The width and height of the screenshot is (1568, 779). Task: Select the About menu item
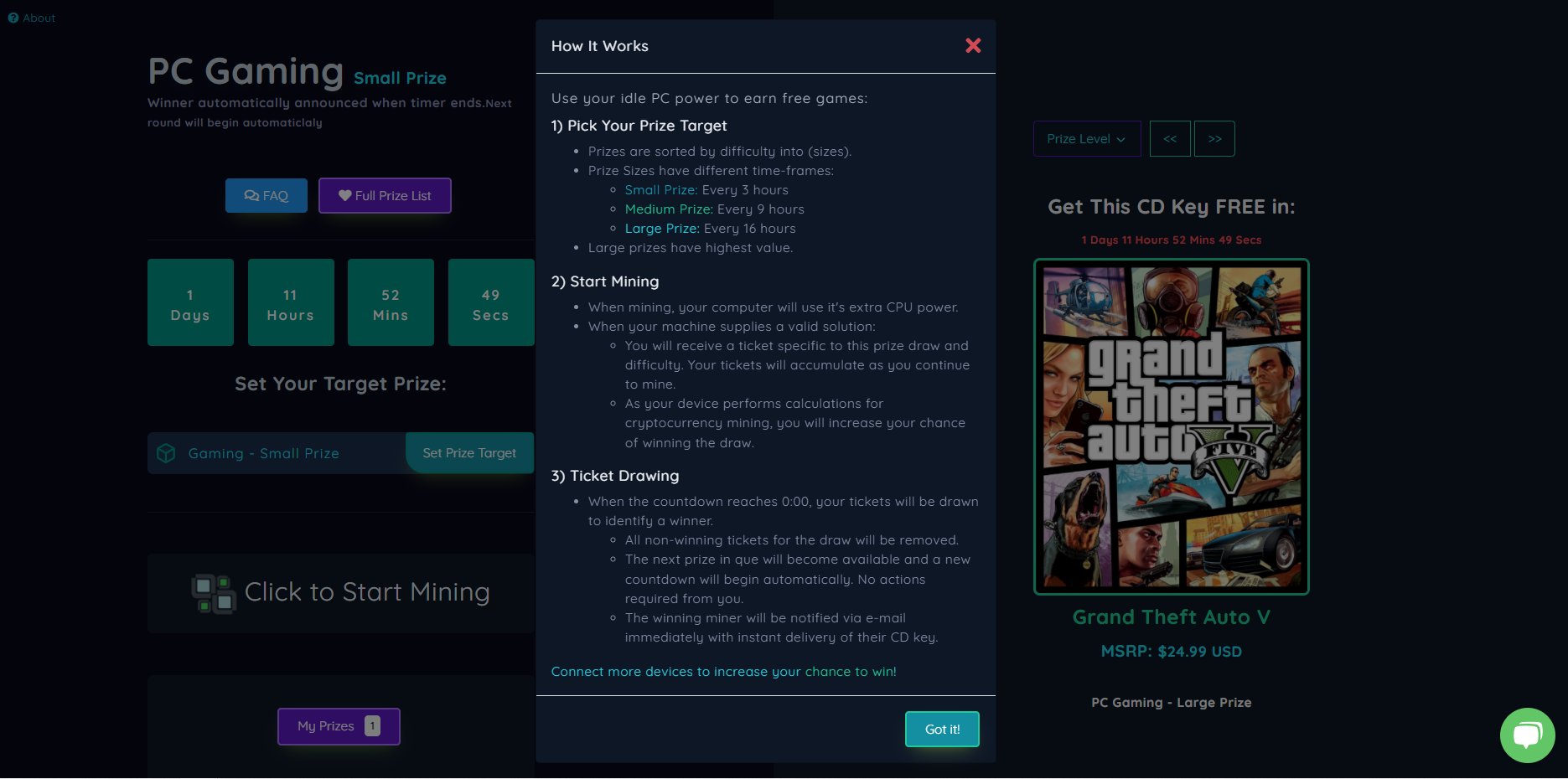tap(32, 17)
